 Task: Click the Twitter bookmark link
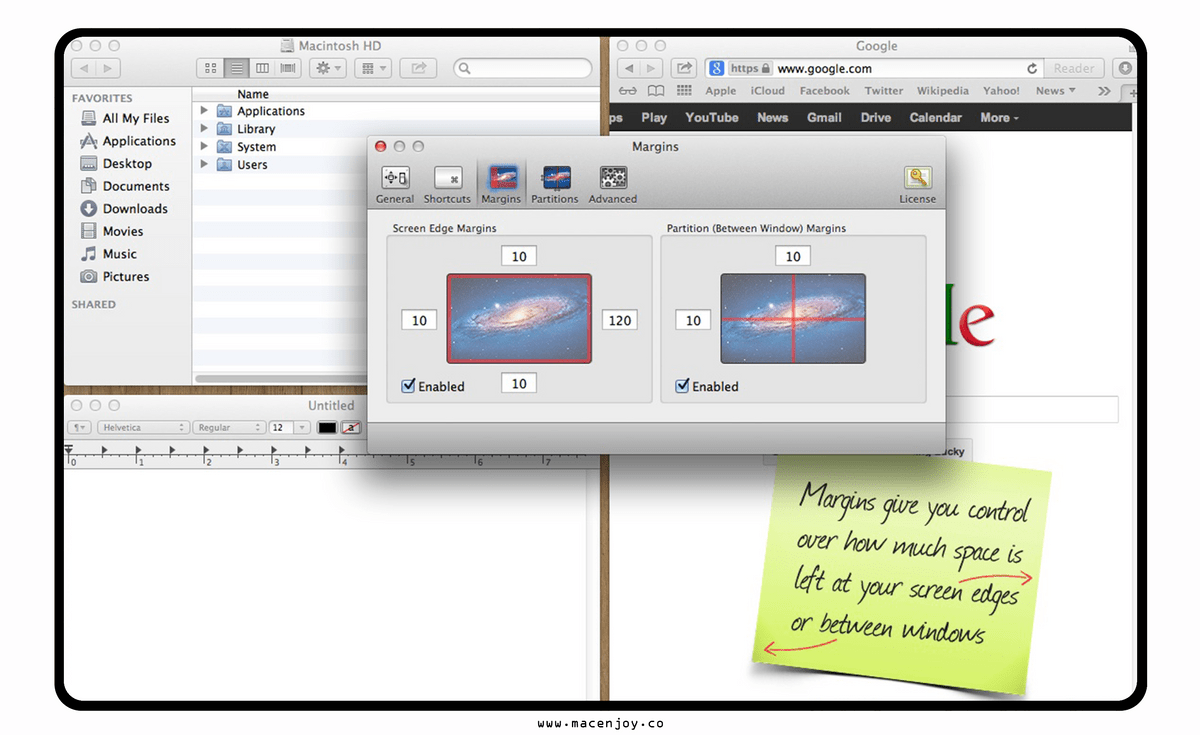[x=883, y=91]
